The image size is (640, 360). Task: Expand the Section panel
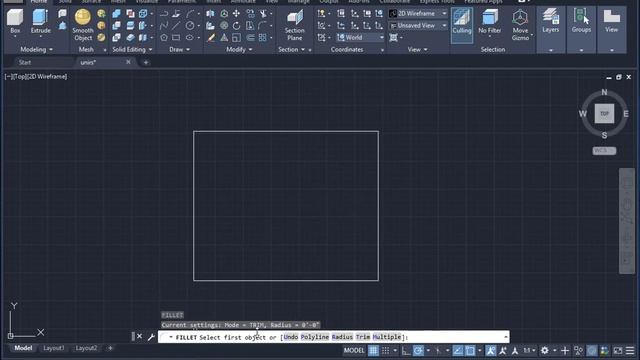pyautogui.click(x=291, y=49)
